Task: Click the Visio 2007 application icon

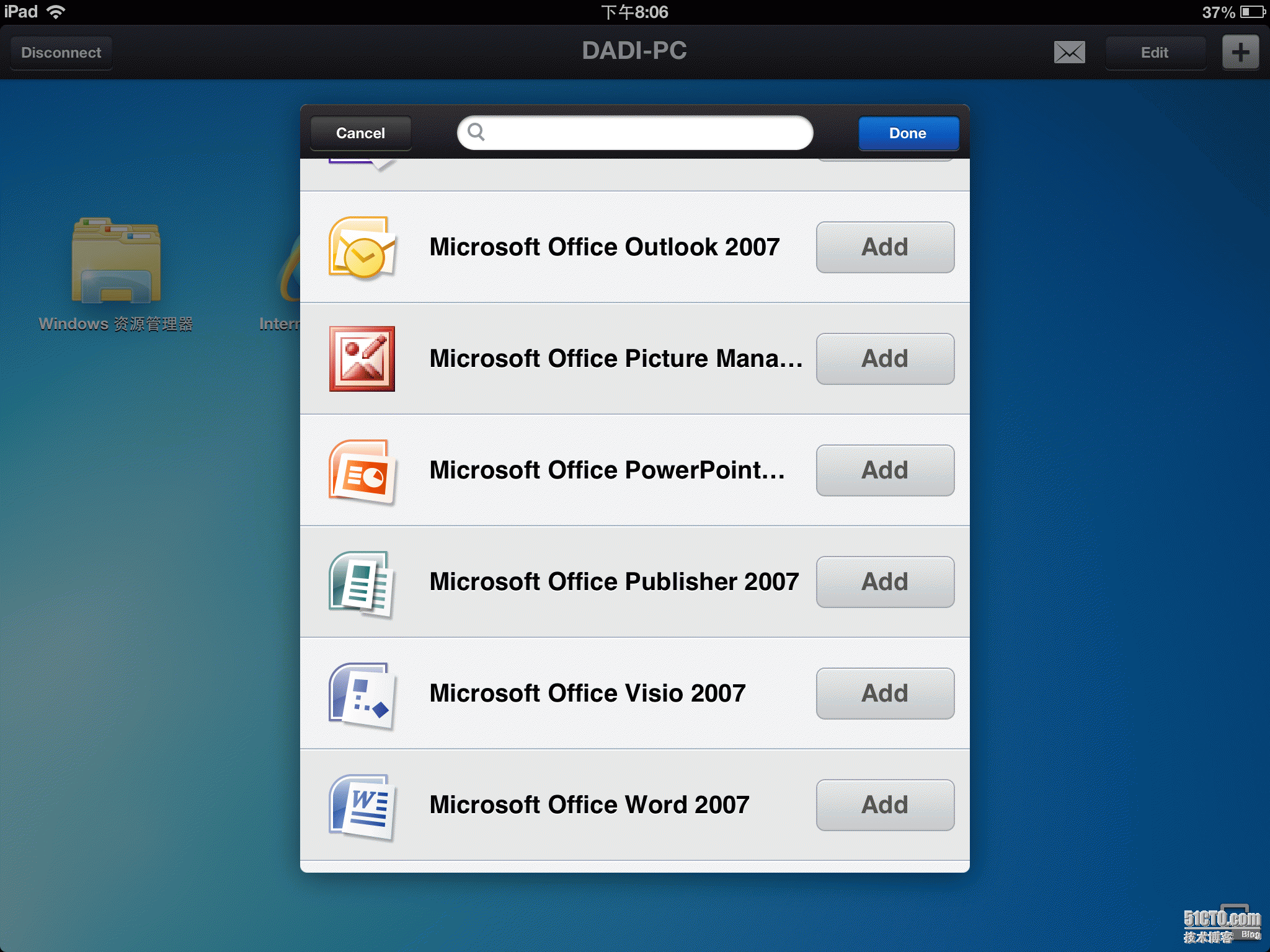Action: pos(362,694)
